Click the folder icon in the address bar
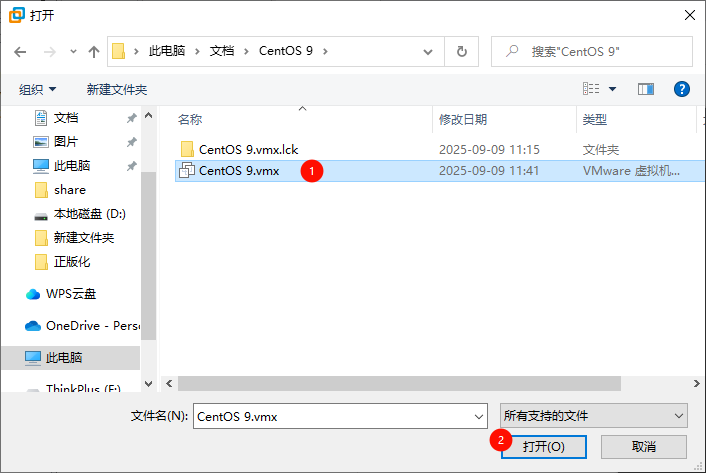The width and height of the screenshot is (706, 473). (118, 51)
